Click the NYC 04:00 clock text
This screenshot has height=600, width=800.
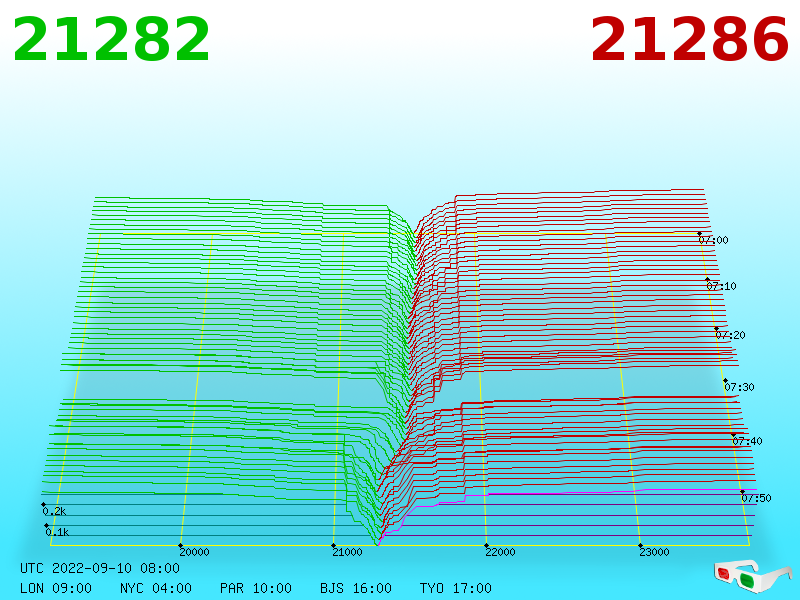coord(156,588)
